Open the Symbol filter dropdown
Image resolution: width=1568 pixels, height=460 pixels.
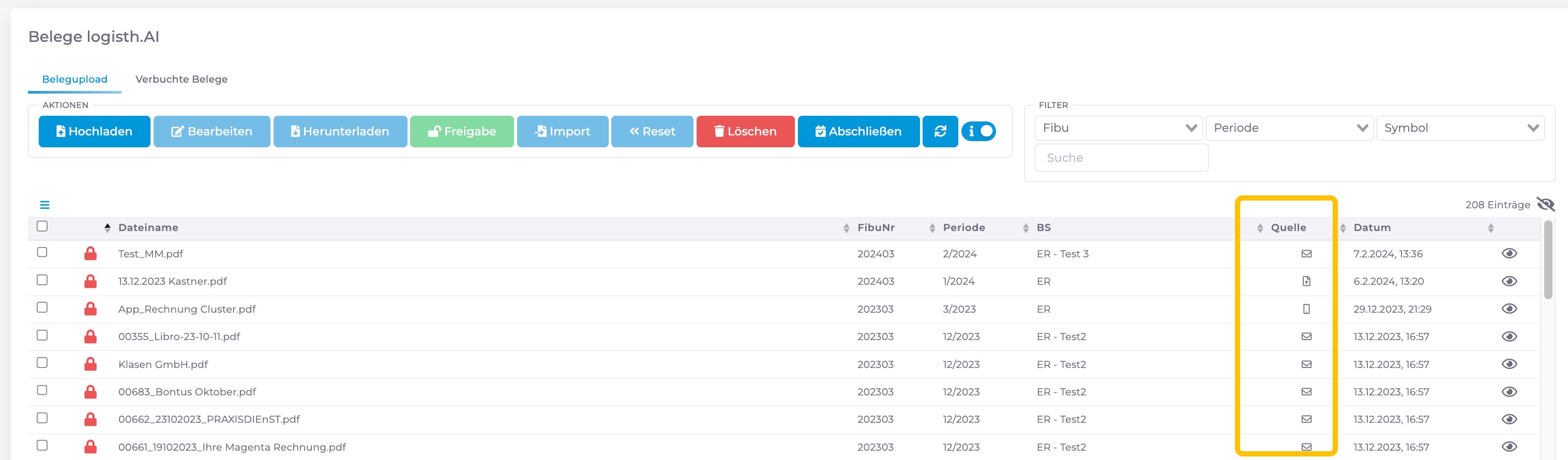coord(1460,128)
